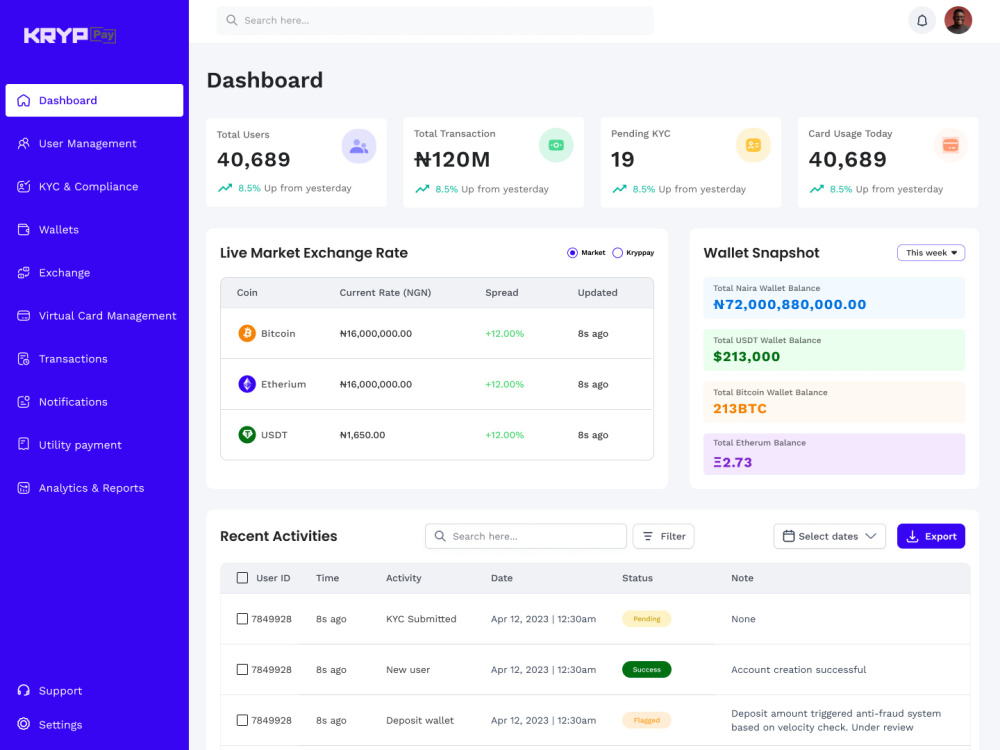The width and height of the screenshot is (1000, 750).
Task: Open Settings from the sidebar
Action: point(50,724)
